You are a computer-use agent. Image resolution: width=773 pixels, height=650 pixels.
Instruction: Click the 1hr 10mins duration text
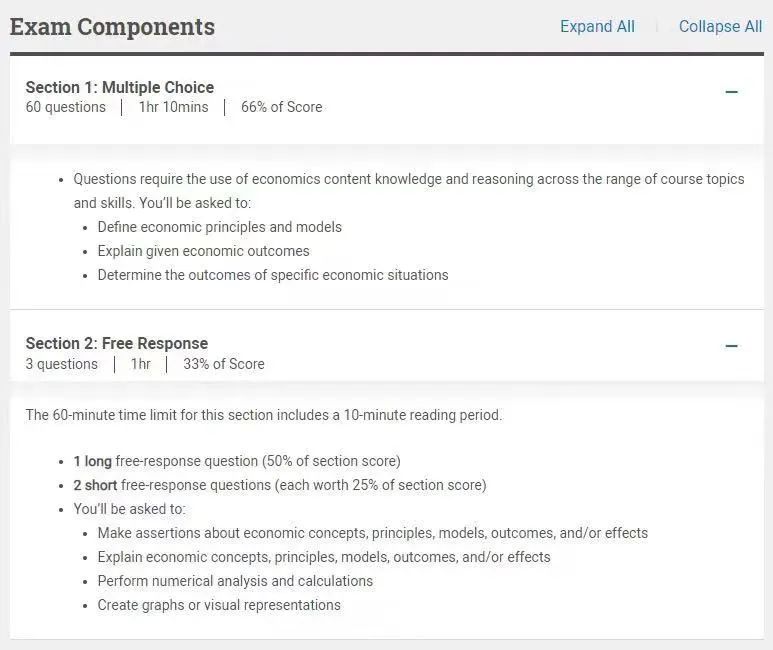point(174,107)
